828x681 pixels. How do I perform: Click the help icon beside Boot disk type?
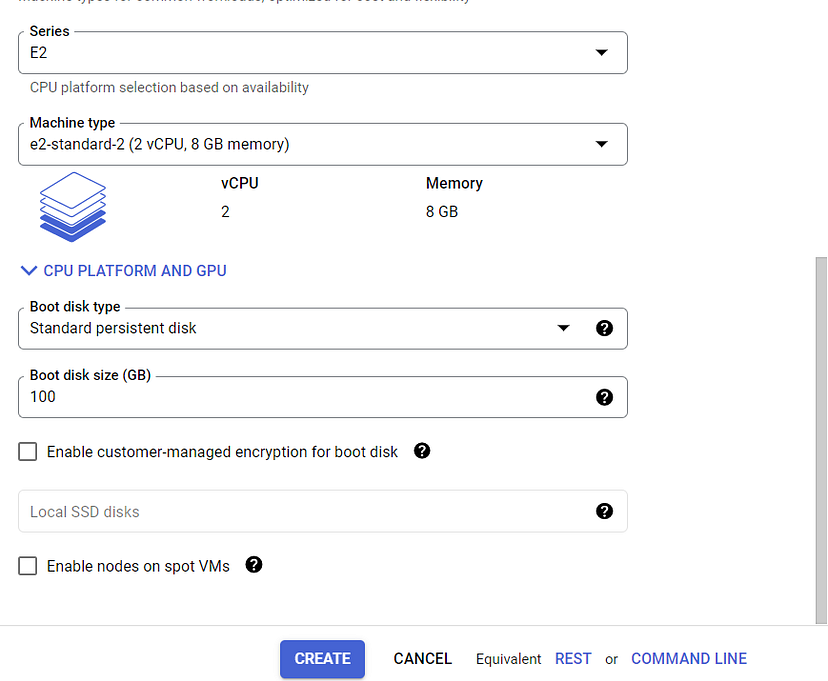click(604, 327)
